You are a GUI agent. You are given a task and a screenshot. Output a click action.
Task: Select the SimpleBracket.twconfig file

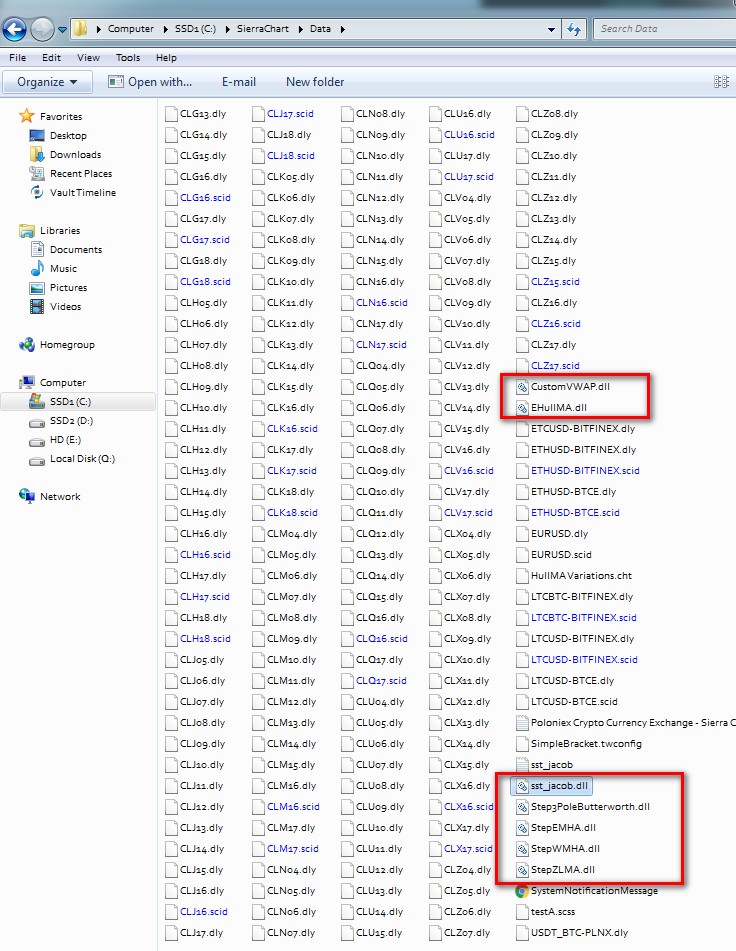(578, 744)
